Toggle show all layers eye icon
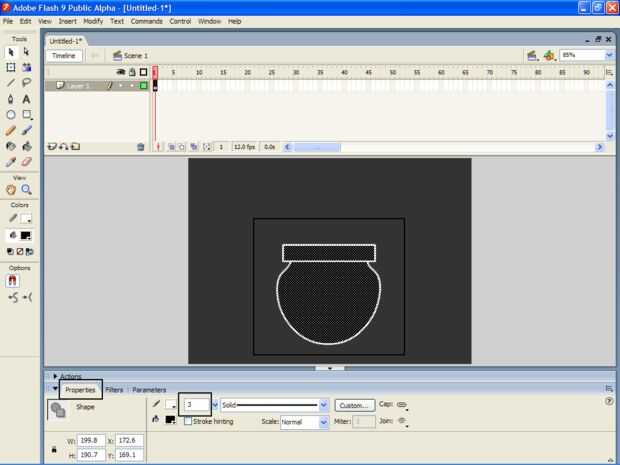 pos(121,72)
